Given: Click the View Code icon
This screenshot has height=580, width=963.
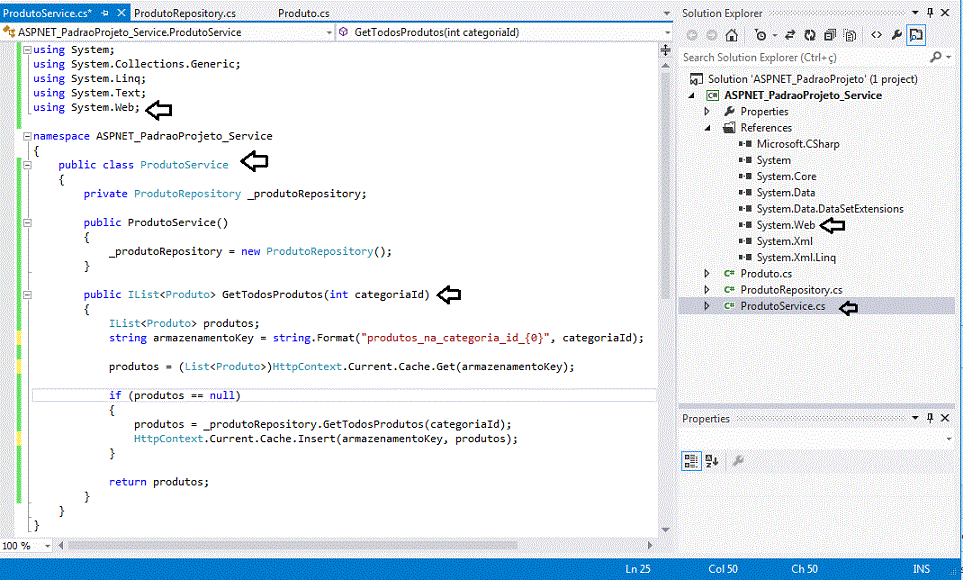Looking at the screenshot, I should click(876, 36).
